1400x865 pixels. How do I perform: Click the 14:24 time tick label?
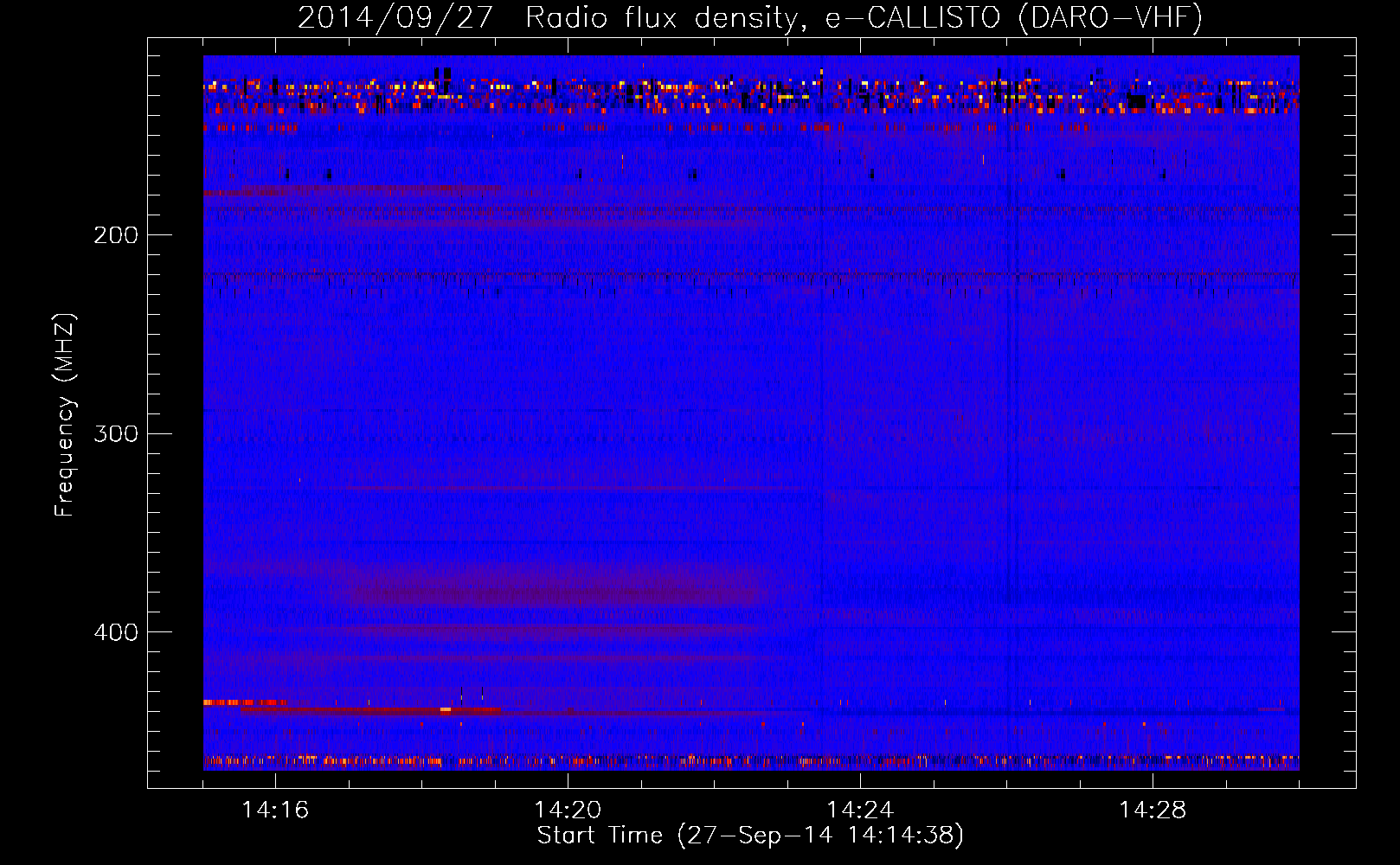(x=860, y=810)
